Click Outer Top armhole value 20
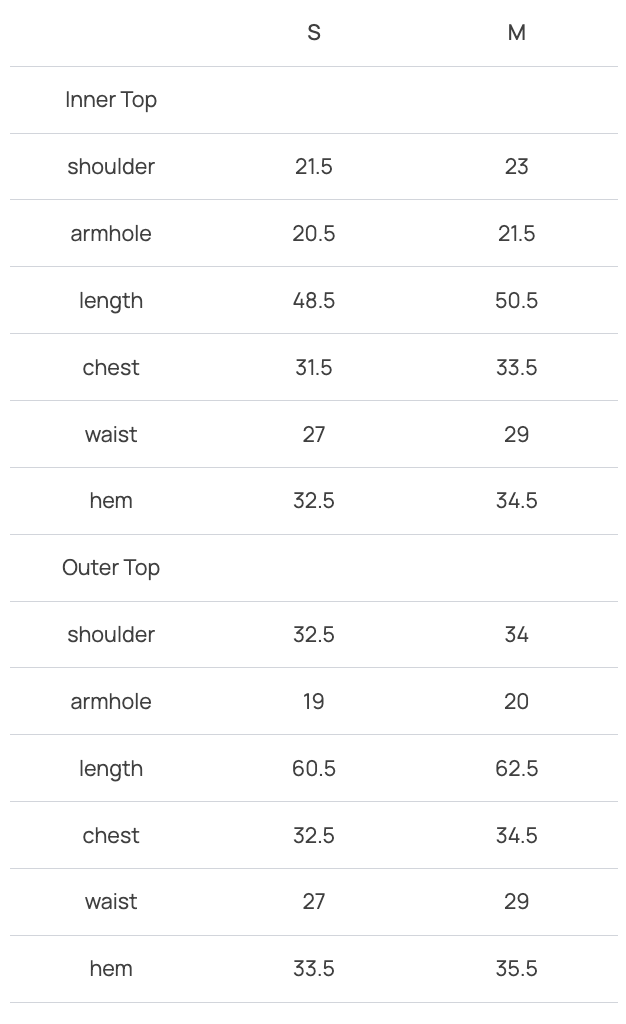Screen dimensions: 626x1024 [x=516, y=702]
